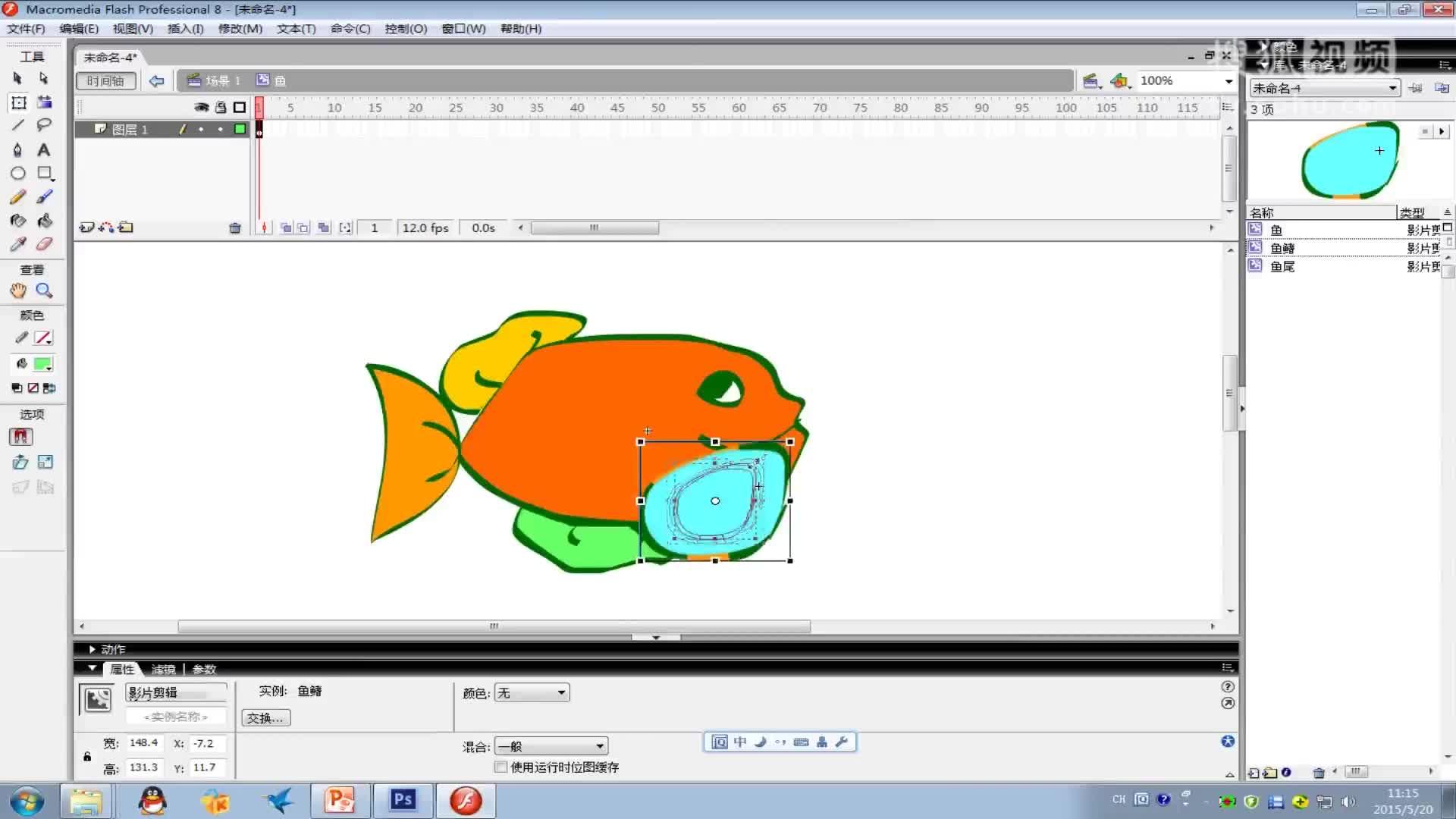Image resolution: width=1456 pixels, height=819 pixels.
Task: Click the green fill color swatch
Action: (x=43, y=364)
